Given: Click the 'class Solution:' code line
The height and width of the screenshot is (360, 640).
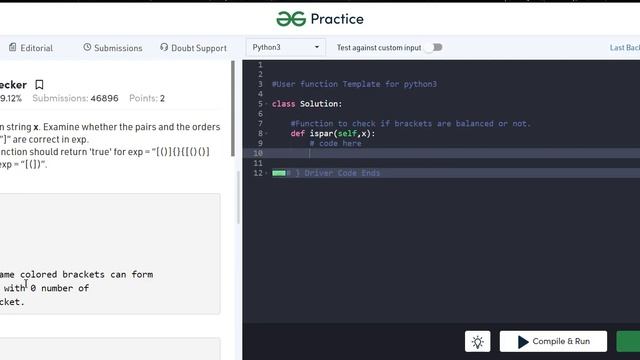Looking at the screenshot, I should pyautogui.click(x=307, y=104).
